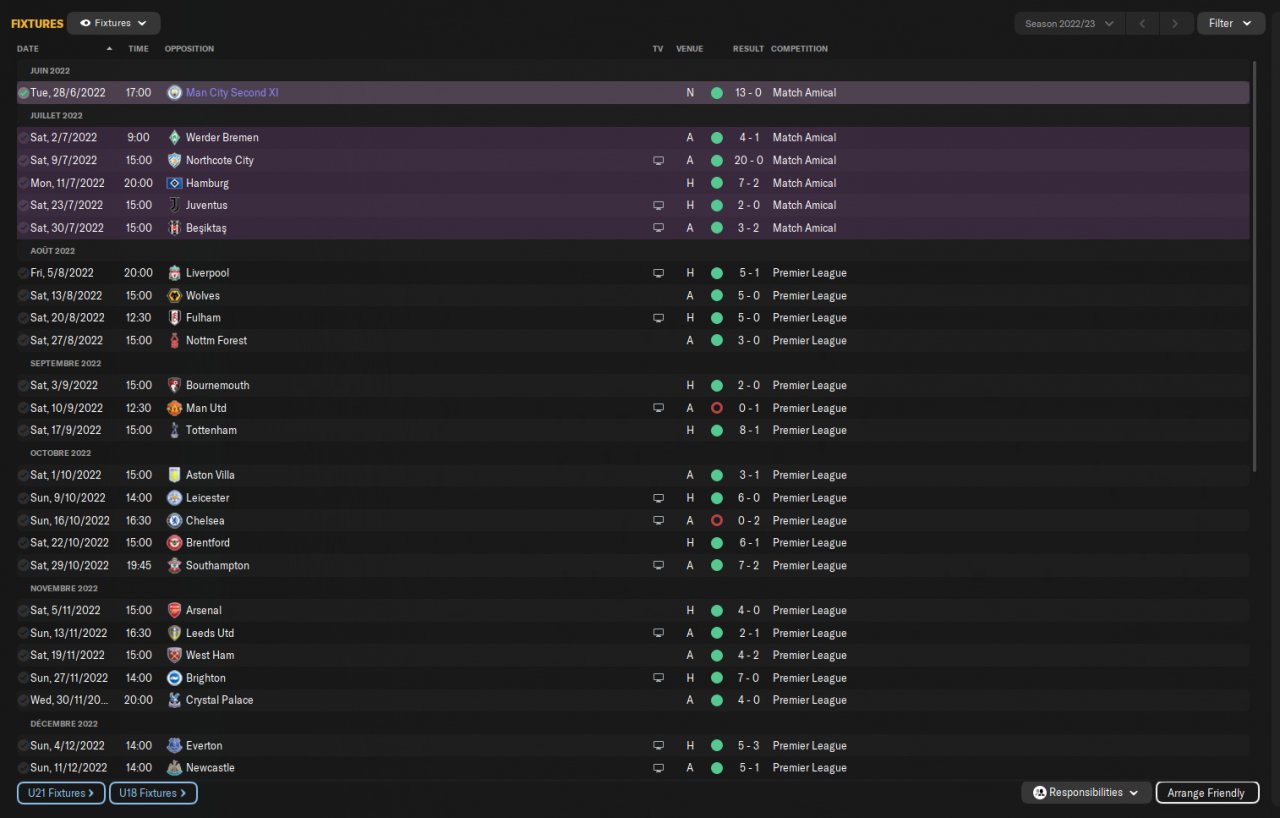Click the date Sat, 19/11/2022
The height and width of the screenshot is (818, 1280).
pos(67,656)
